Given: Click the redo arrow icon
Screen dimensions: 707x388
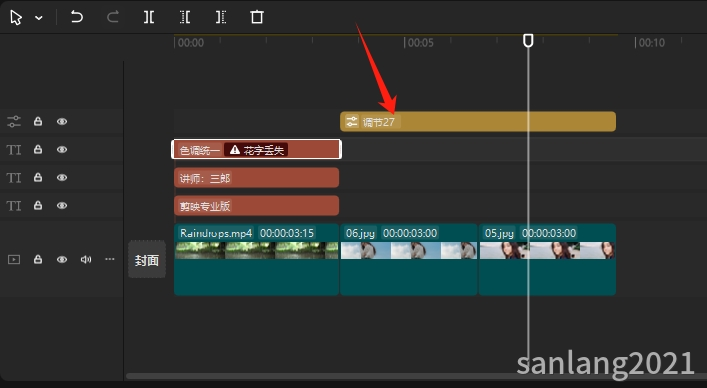Looking at the screenshot, I should [112, 17].
